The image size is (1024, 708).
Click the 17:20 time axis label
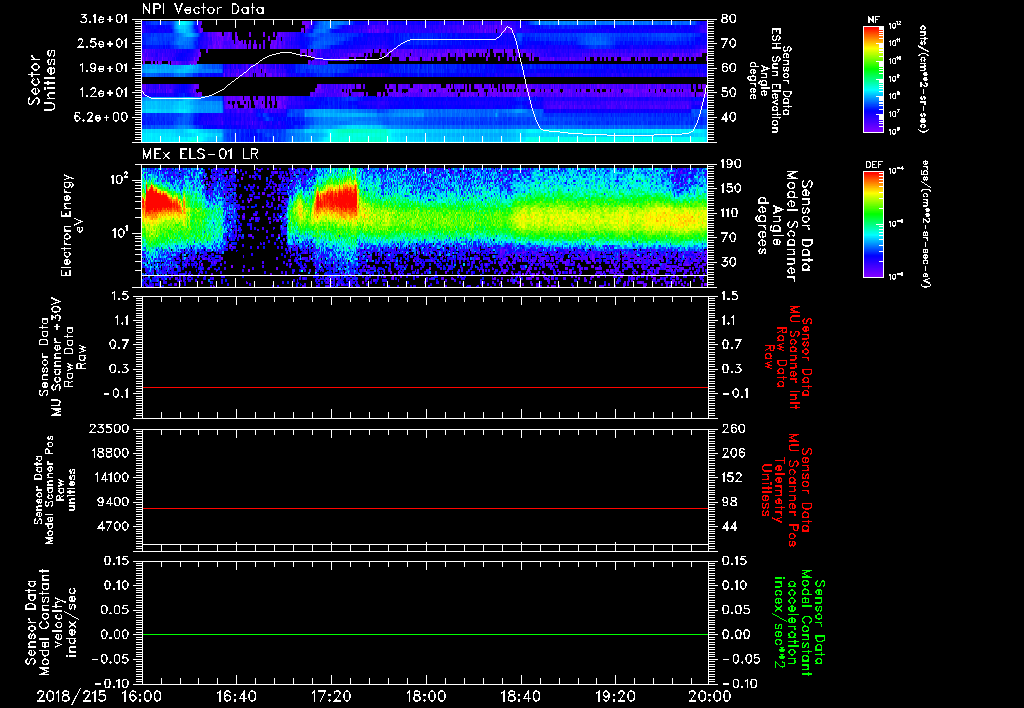(331, 696)
